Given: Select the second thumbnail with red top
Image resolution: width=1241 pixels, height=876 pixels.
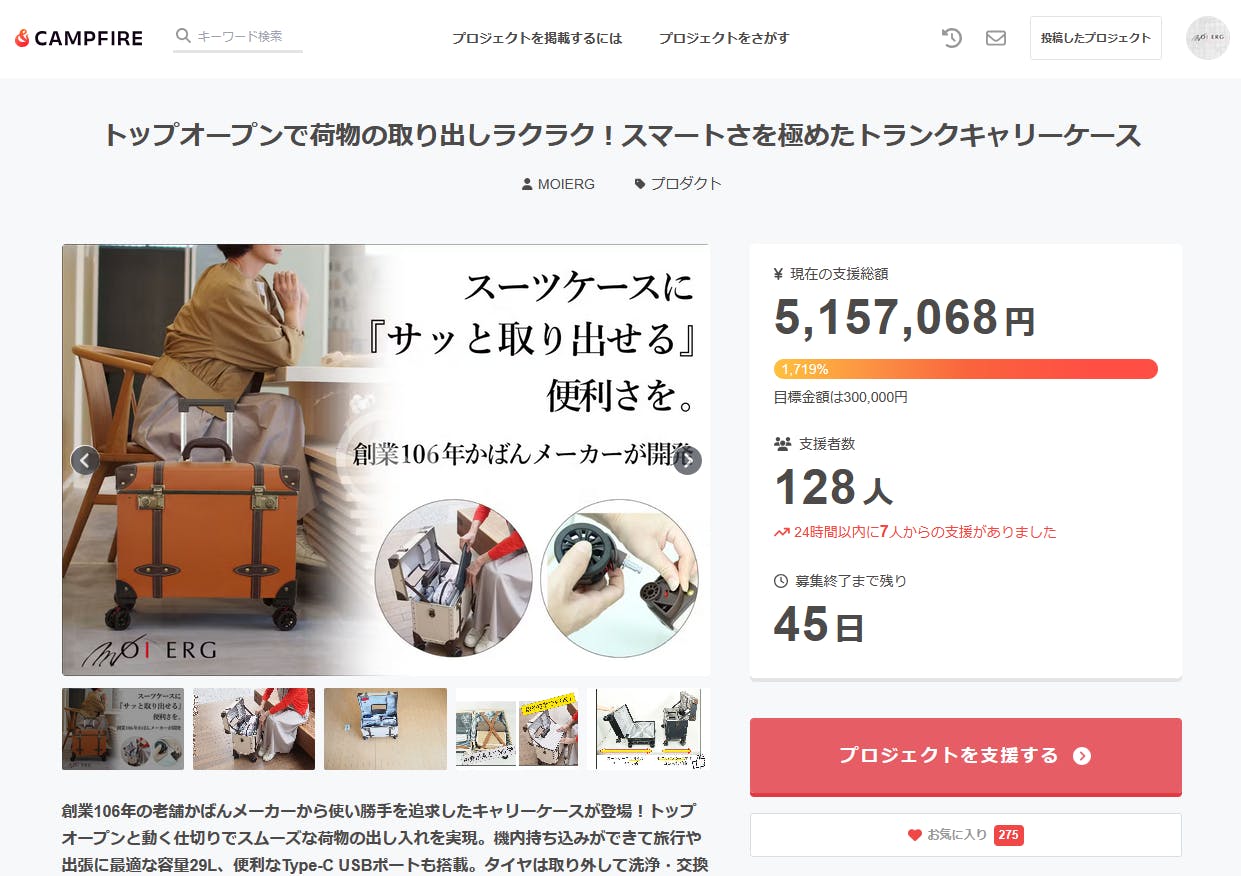Looking at the screenshot, I should pyautogui.click(x=254, y=729).
